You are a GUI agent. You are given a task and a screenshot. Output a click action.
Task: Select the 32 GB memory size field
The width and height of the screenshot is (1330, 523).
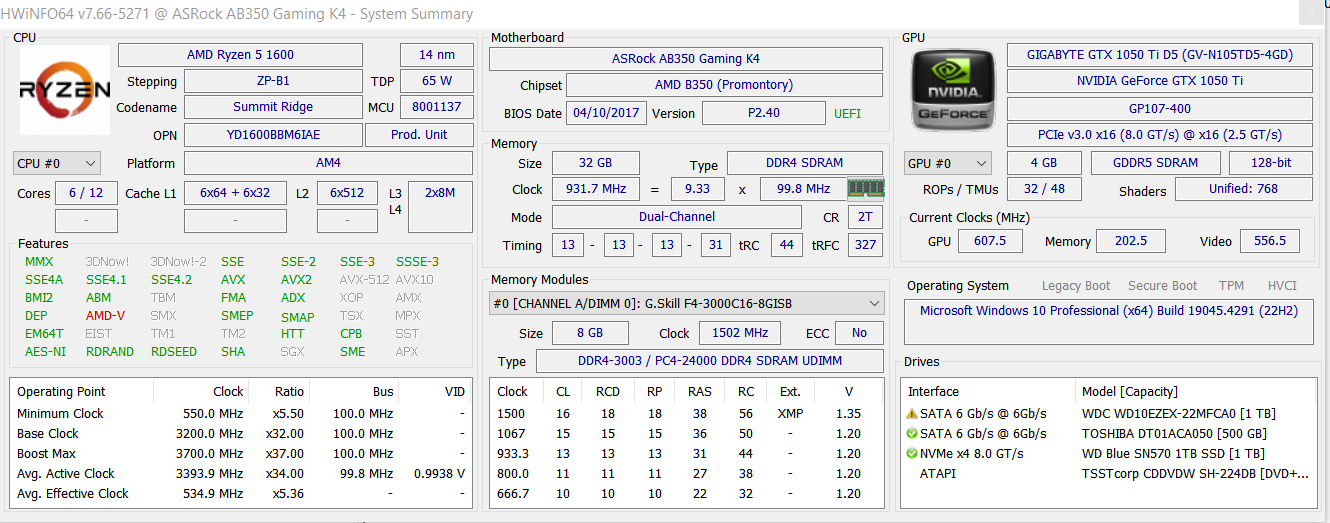click(596, 163)
